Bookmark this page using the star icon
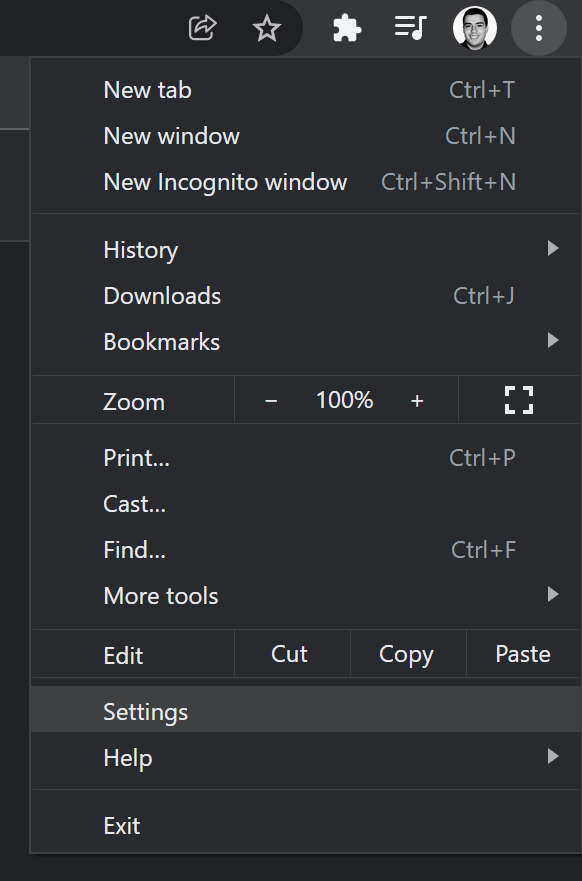This screenshot has width=582, height=881. point(267,28)
